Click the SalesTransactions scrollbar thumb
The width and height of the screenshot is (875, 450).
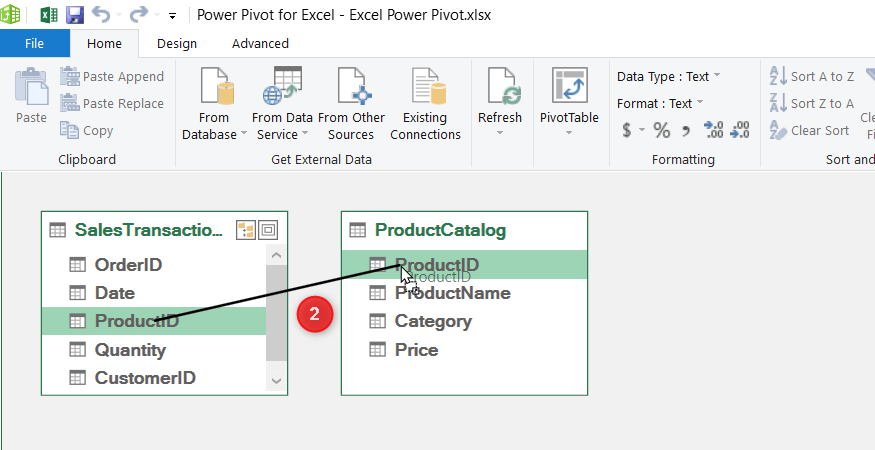pos(277,313)
